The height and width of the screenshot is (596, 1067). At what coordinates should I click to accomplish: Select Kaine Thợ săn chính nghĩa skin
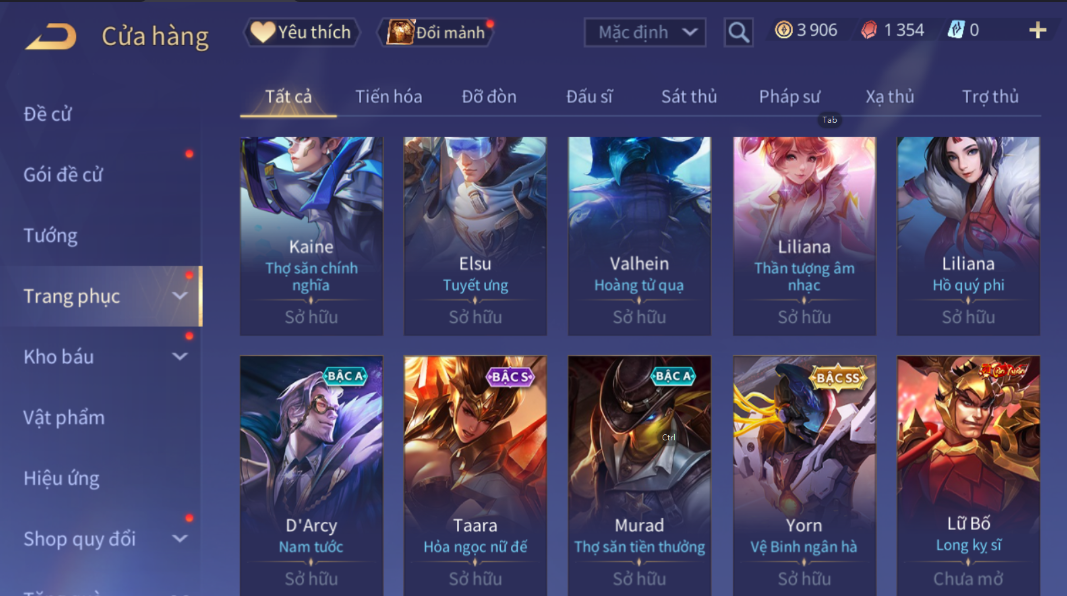311,236
